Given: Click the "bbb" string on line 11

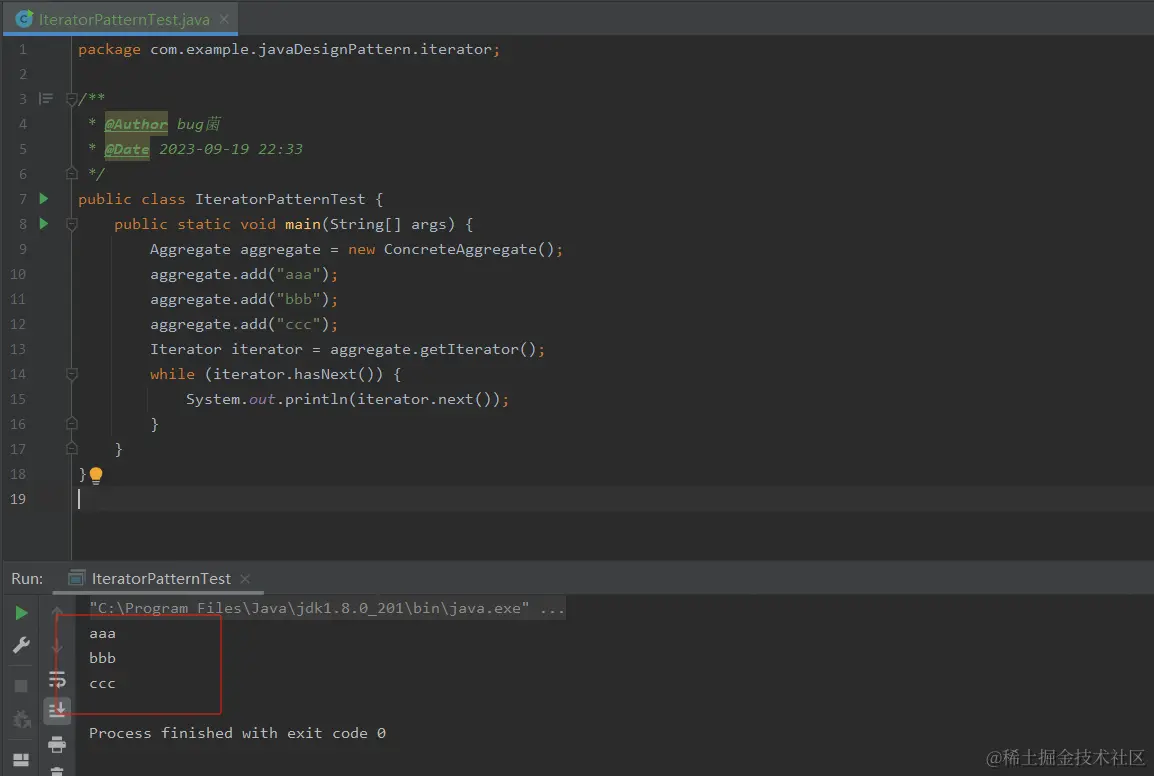Looking at the screenshot, I should [298, 299].
